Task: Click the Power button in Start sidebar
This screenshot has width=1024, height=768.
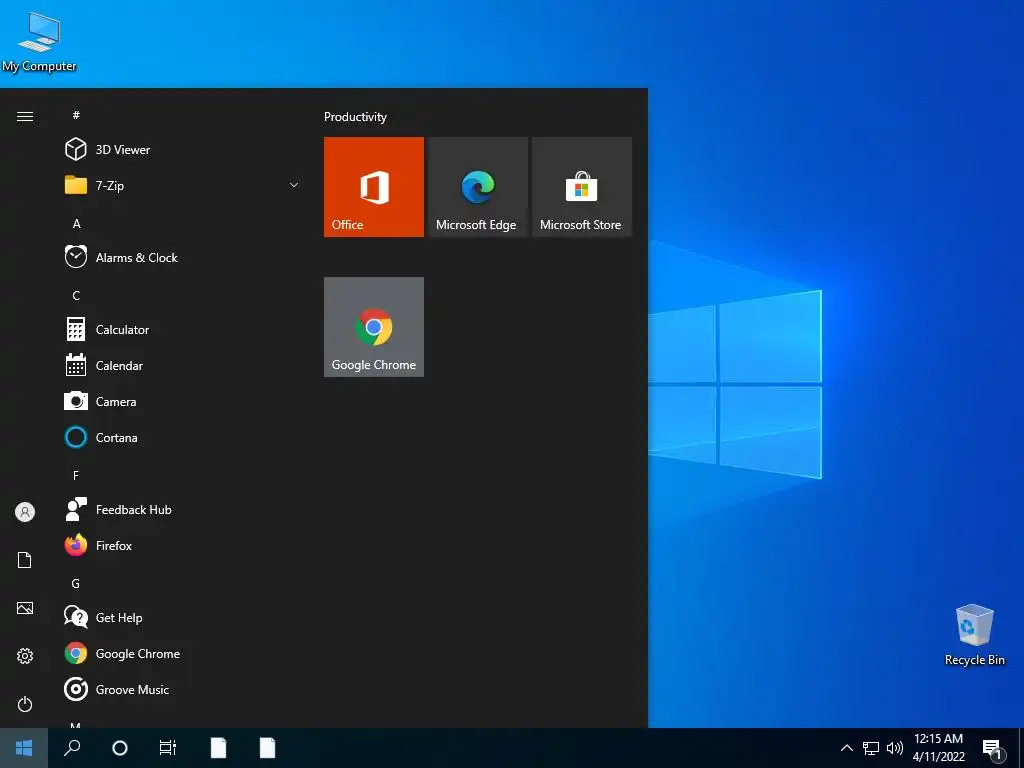Action: pos(25,704)
